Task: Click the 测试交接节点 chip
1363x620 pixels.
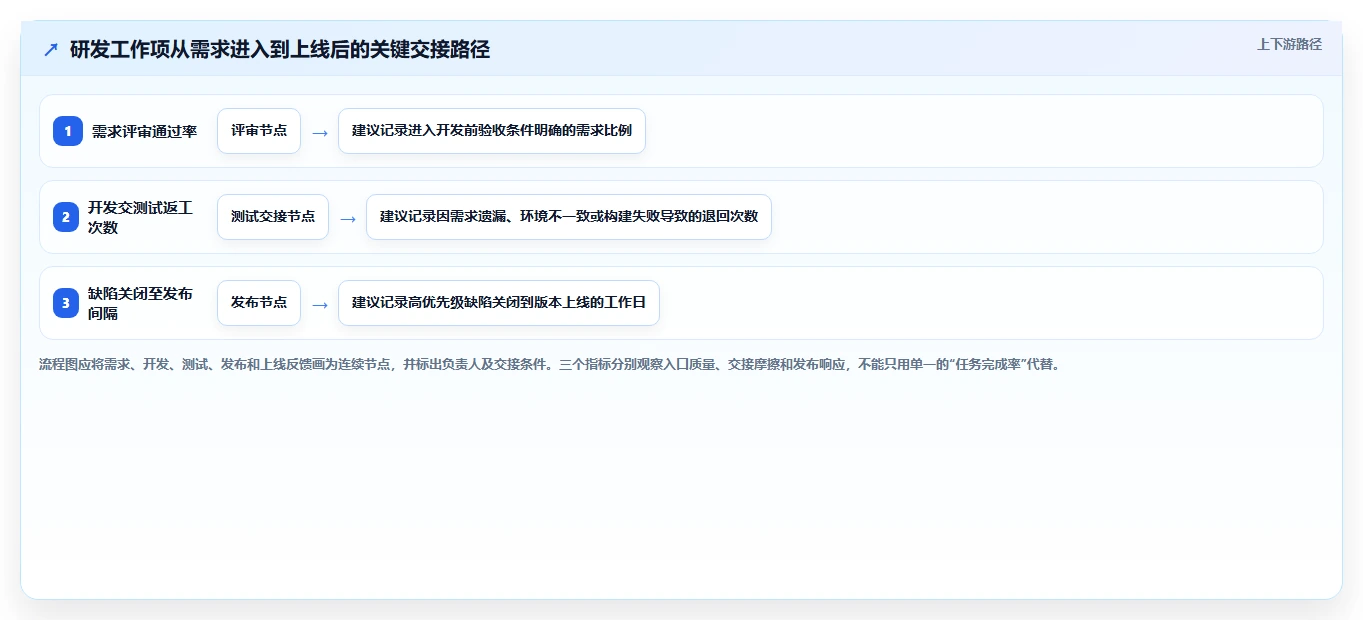Action: [273, 217]
